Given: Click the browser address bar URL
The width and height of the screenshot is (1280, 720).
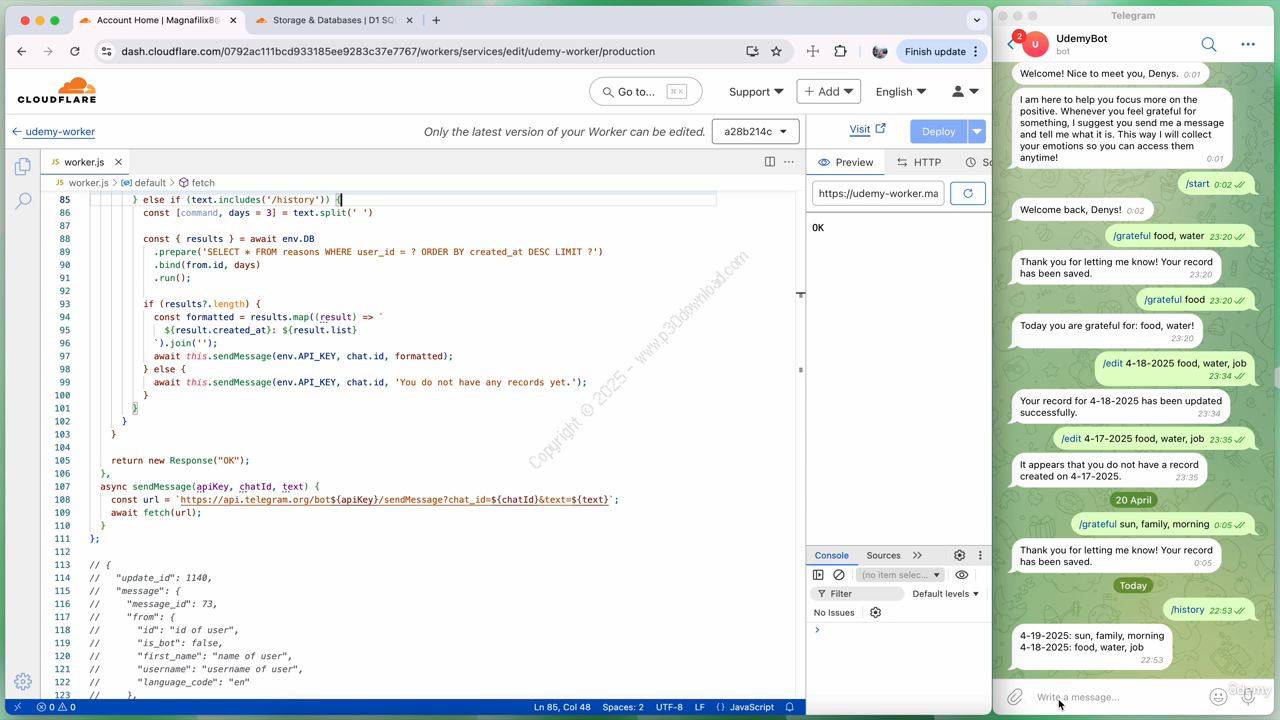Looking at the screenshot, I should click(x=388, y=51).
